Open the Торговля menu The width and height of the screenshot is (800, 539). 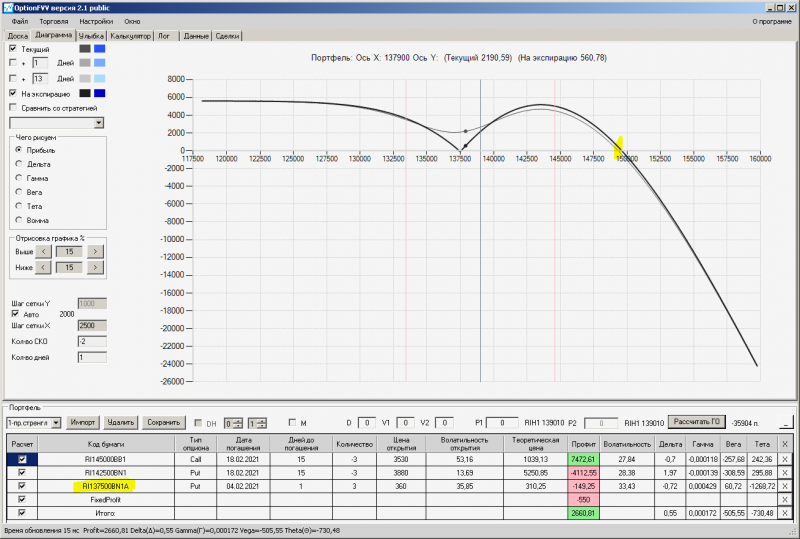[53, 20]
